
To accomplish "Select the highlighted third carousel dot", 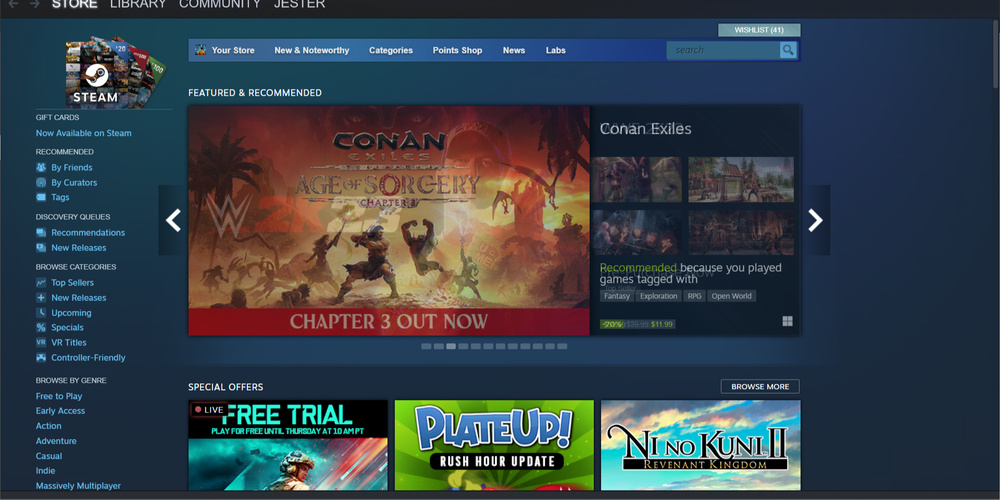I will [x=451, y=346].
